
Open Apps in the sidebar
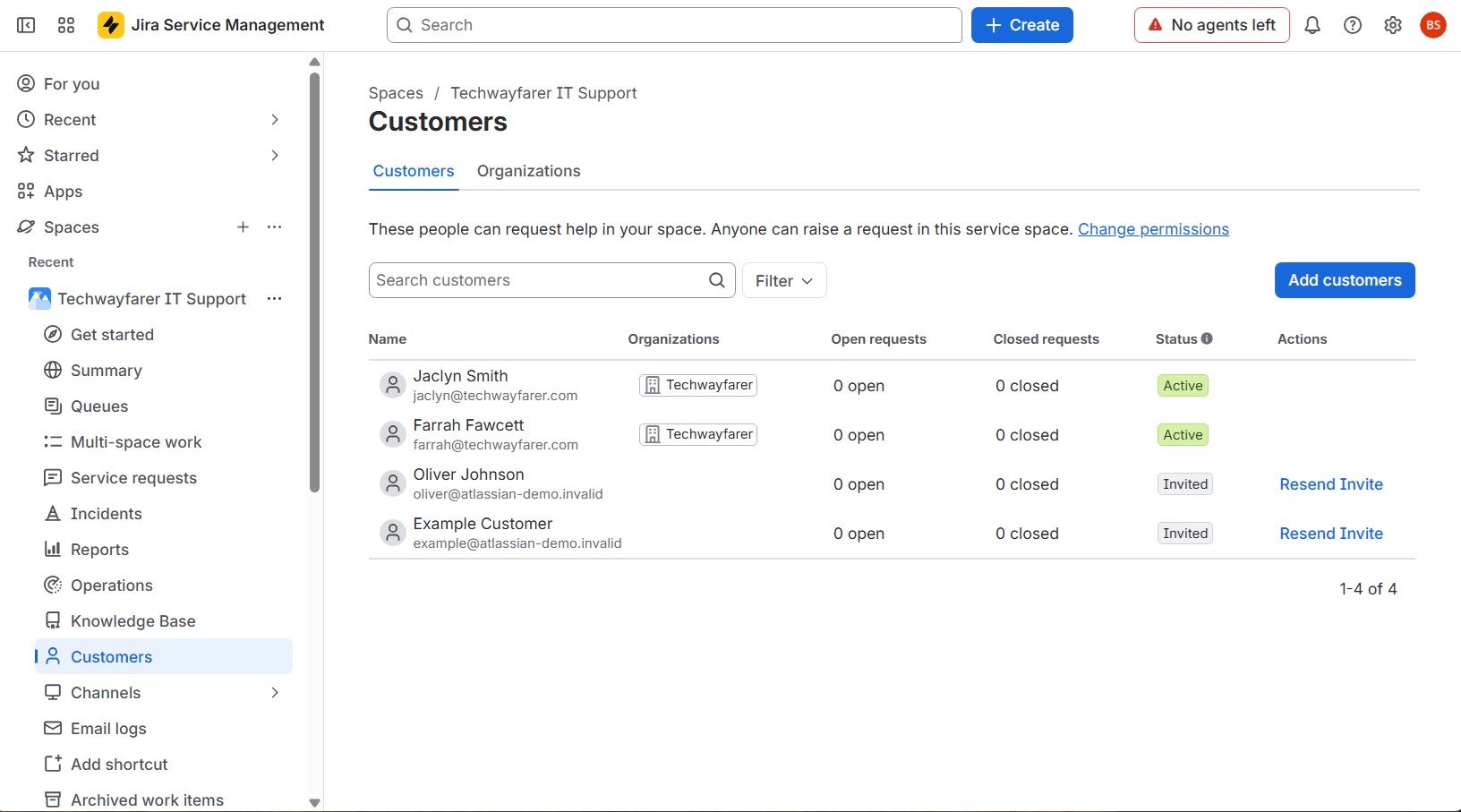(x=155, y=192)
